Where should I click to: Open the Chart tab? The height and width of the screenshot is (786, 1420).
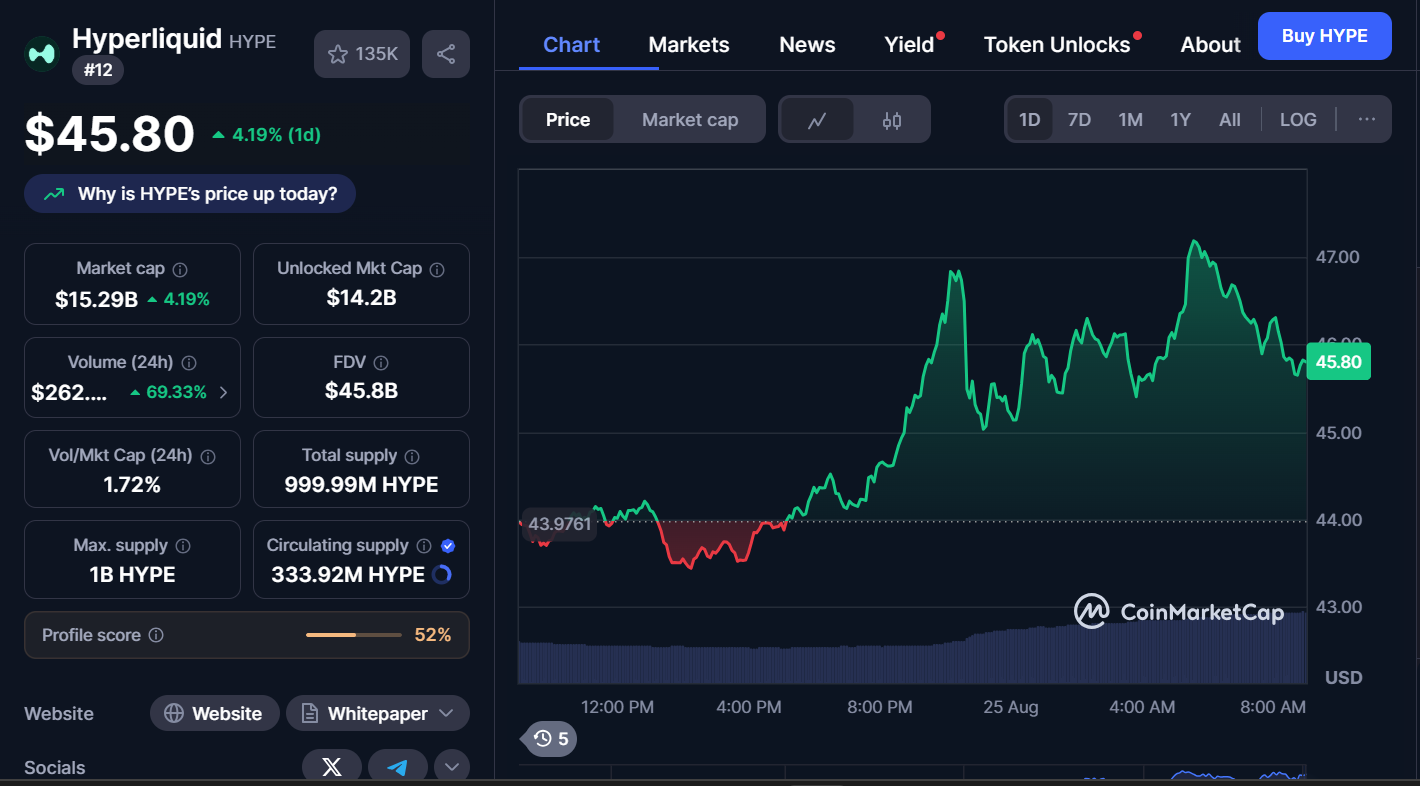click(572, 45)
